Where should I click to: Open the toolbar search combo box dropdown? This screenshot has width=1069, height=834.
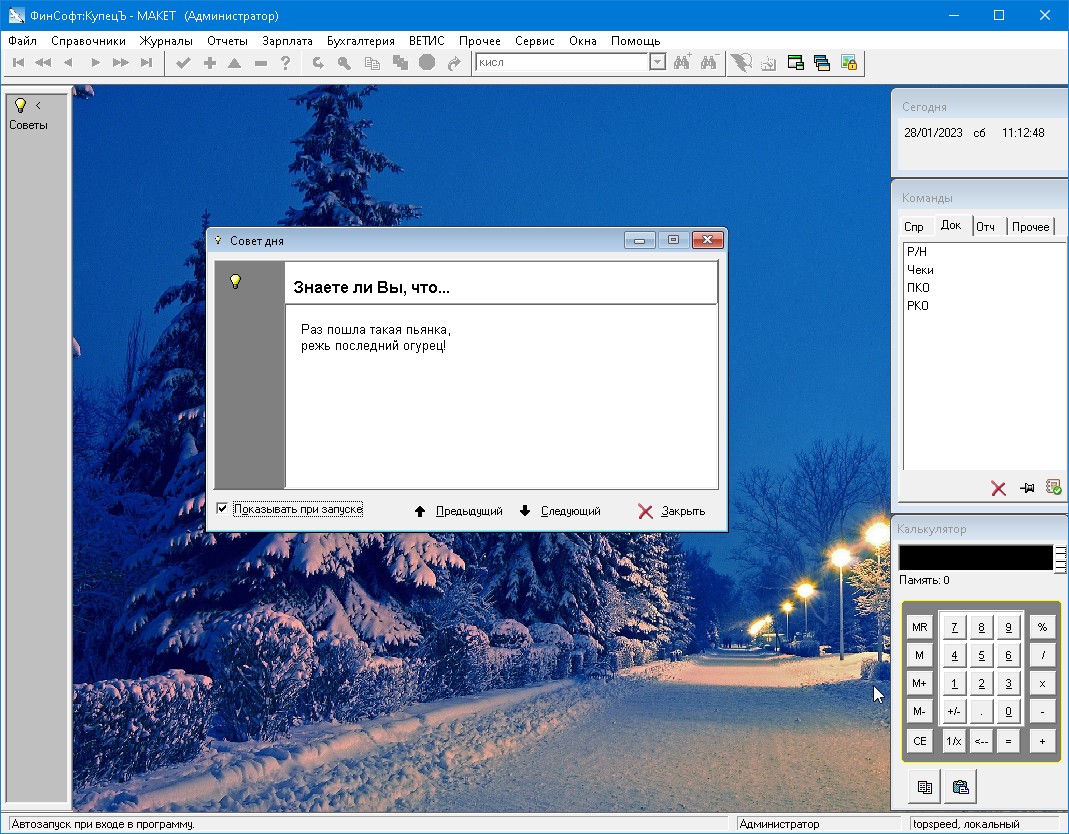coord(657,62)
